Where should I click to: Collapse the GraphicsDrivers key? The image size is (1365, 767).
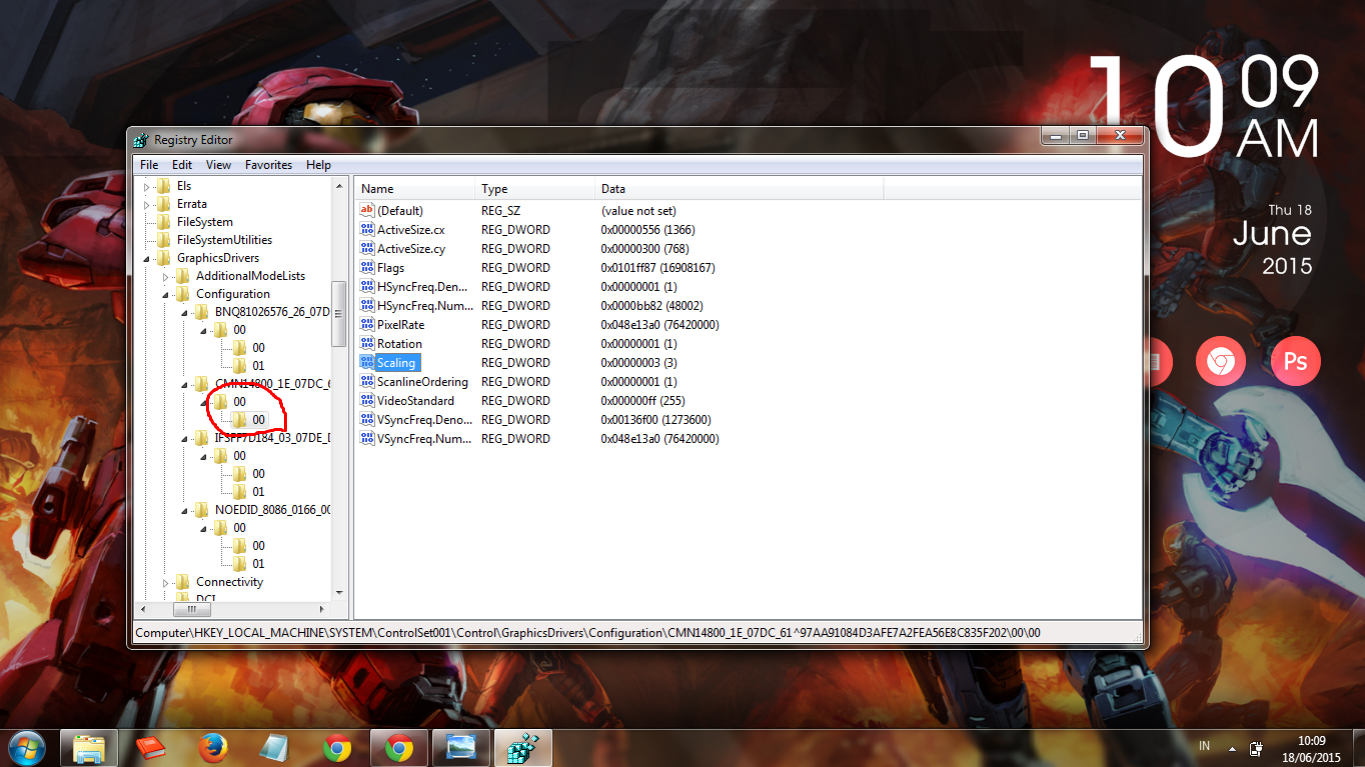point(146,259)
